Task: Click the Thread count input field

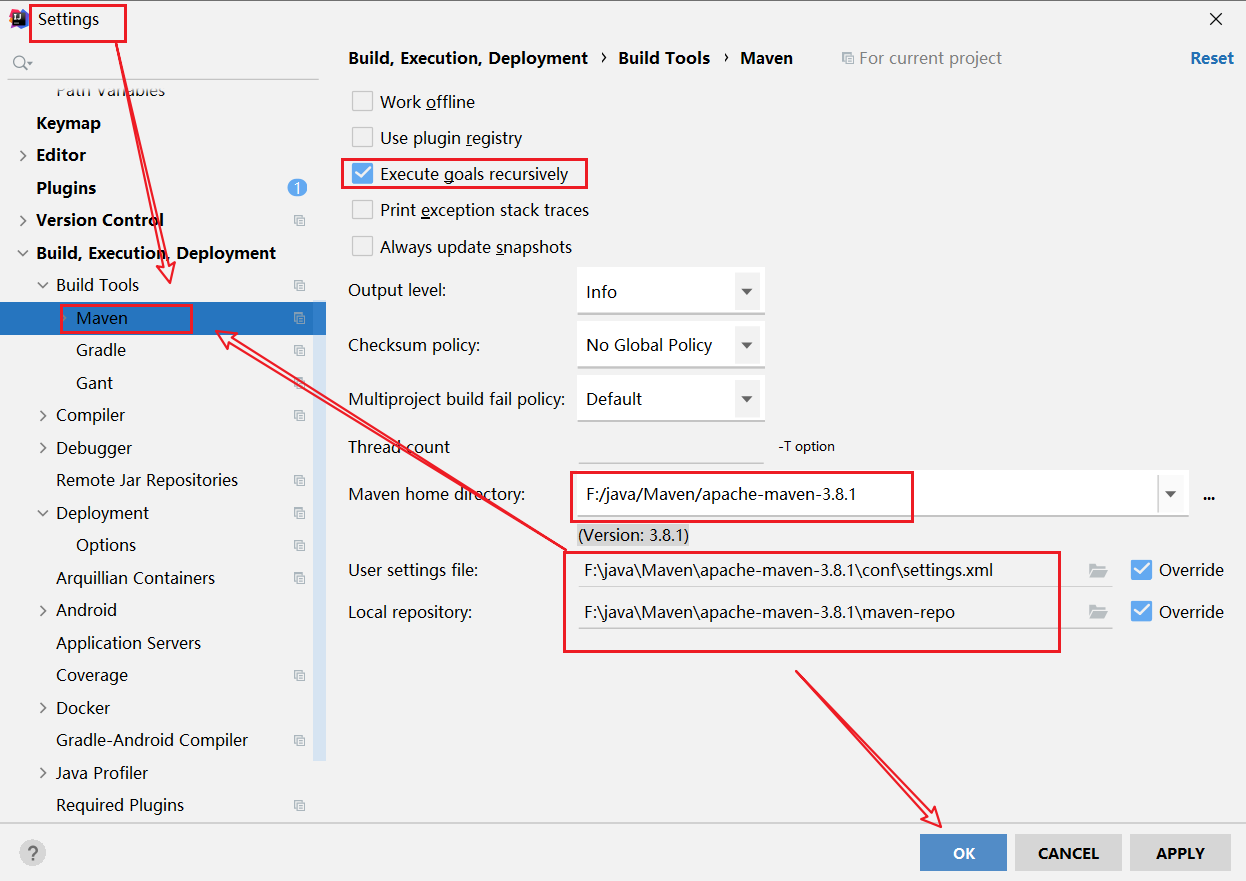Action: (x=670, y=447)
